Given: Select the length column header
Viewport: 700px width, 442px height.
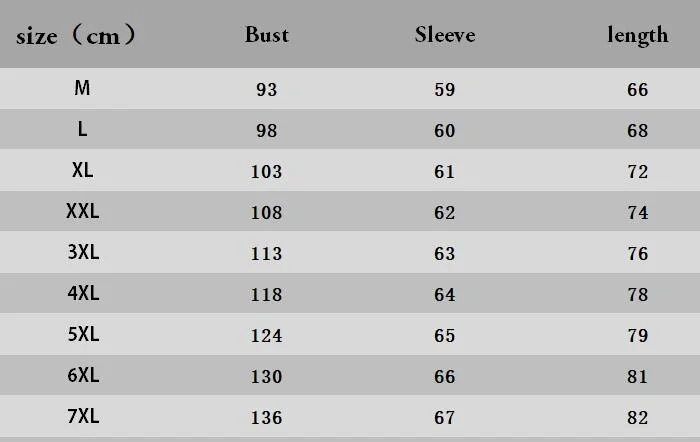Looking at the screenshot, I should pyautogui.click(x=638, y=36).
